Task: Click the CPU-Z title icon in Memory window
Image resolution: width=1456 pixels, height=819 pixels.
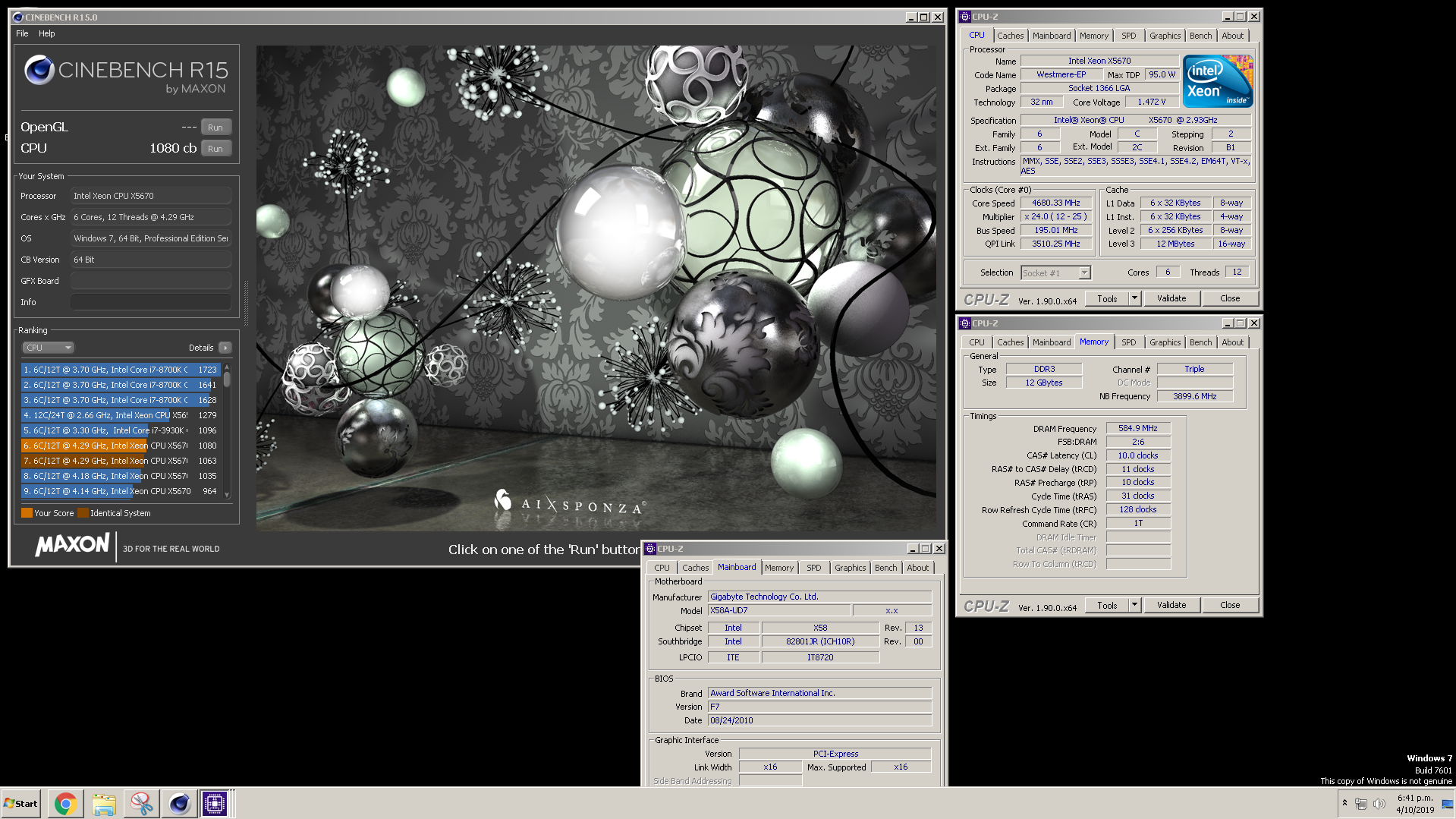Action: pyautogui.click(x=965, y=323)
